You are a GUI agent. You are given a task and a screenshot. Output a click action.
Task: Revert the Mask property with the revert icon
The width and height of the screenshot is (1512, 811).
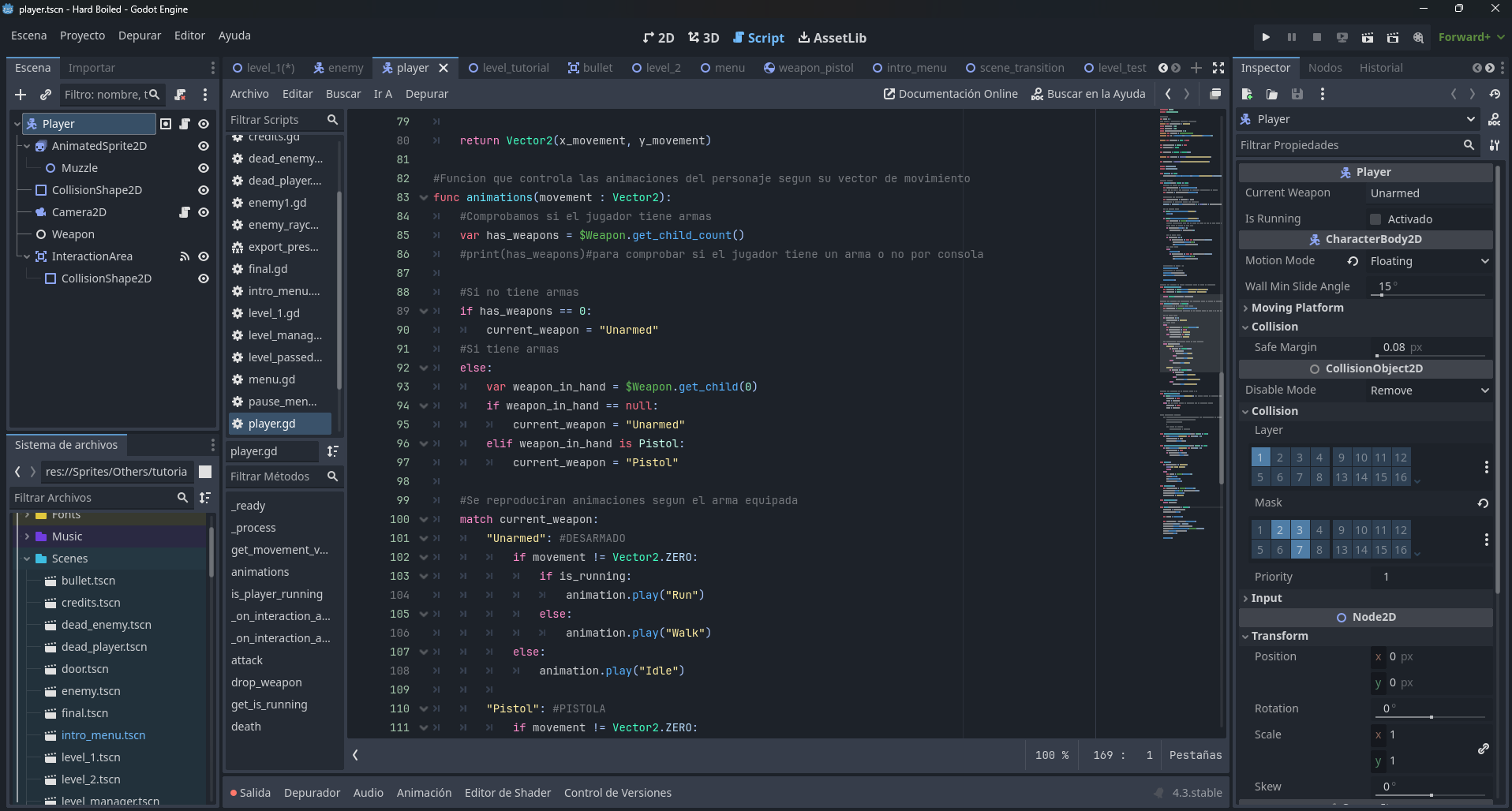(x=1483, y=503)
